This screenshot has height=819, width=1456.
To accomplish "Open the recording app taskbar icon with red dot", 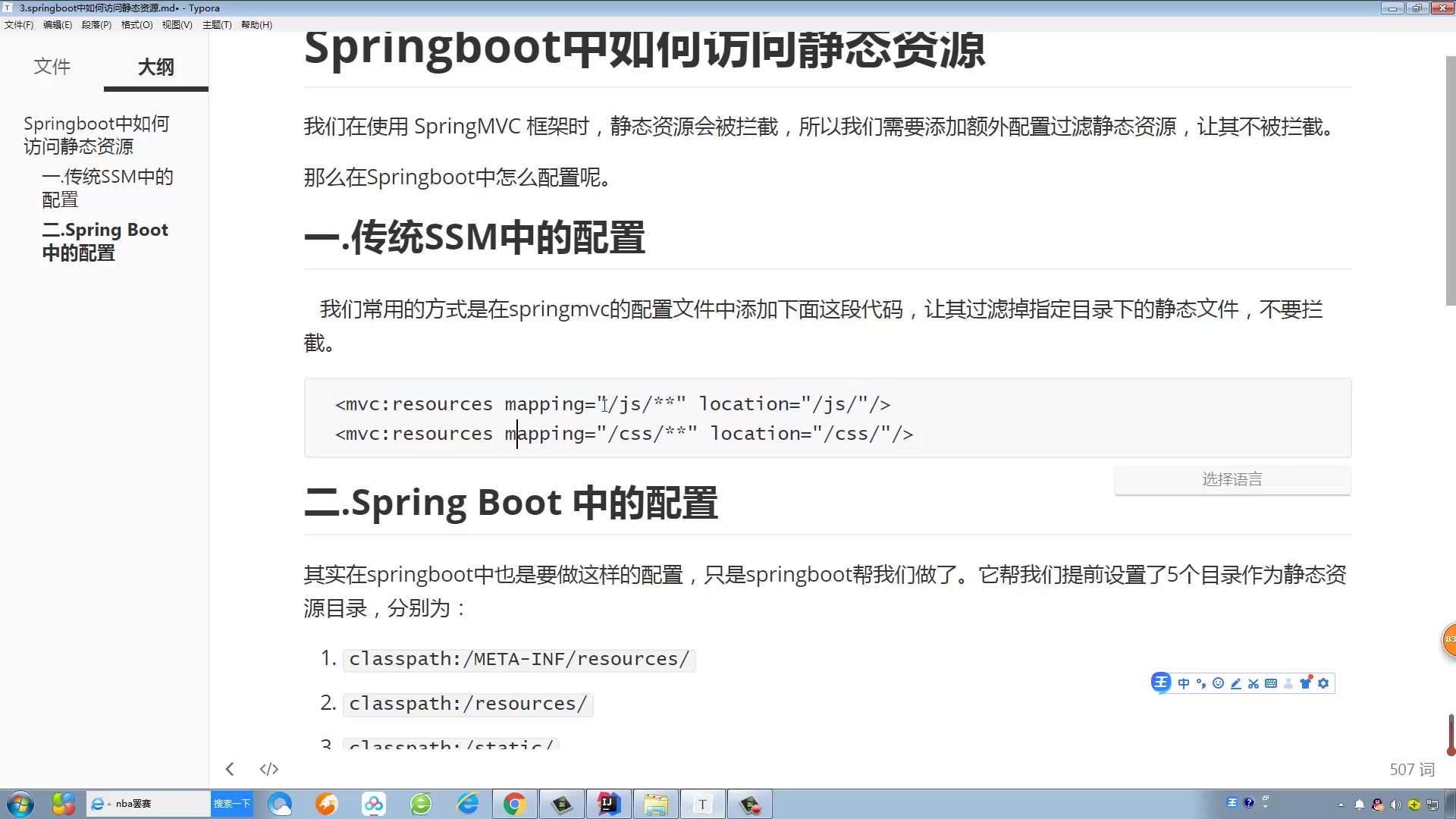I will (x=750, y=804).
